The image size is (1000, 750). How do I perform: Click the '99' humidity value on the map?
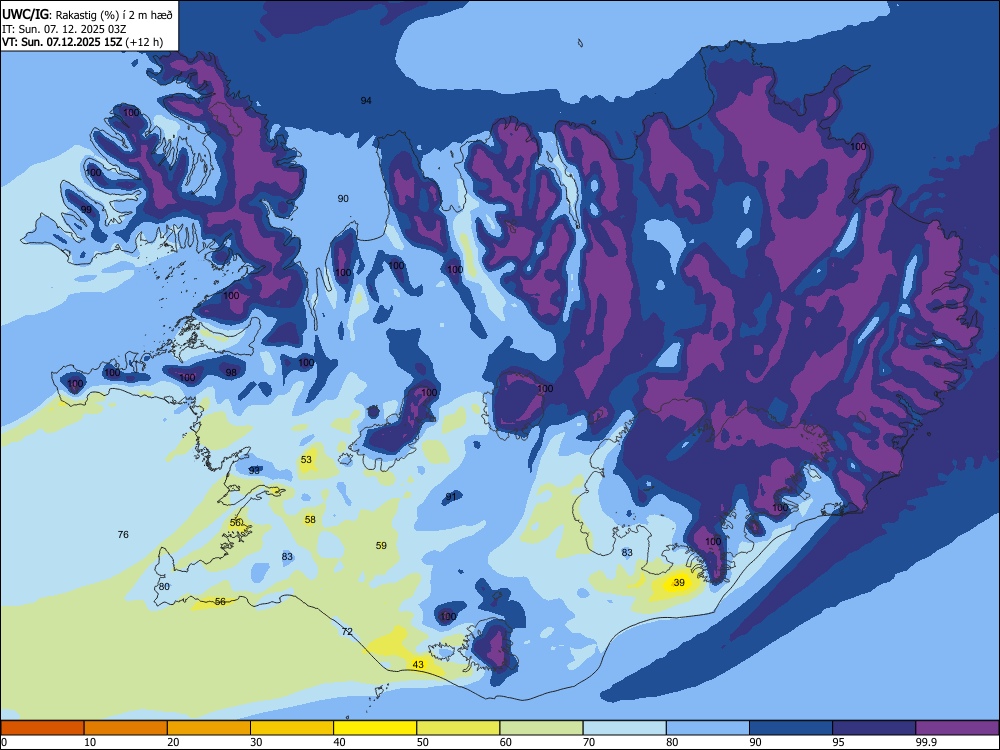(86, 209)
